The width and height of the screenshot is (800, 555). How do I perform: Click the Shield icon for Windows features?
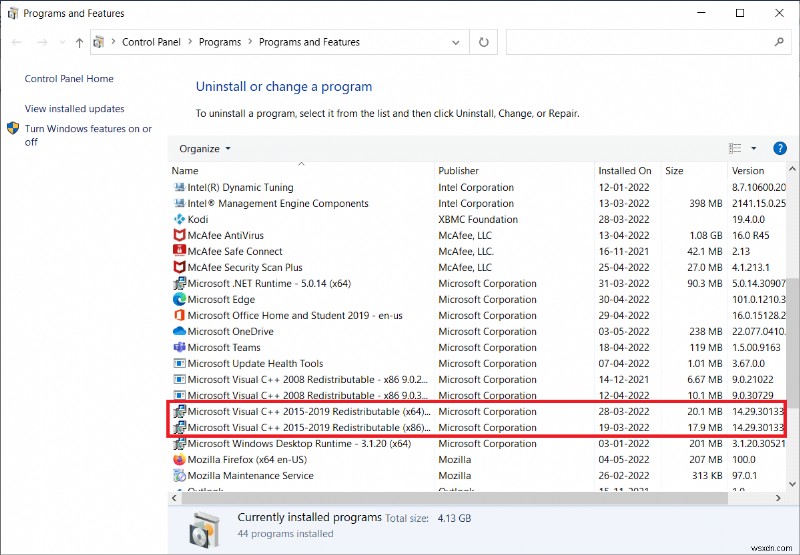(x=13, y=128)
